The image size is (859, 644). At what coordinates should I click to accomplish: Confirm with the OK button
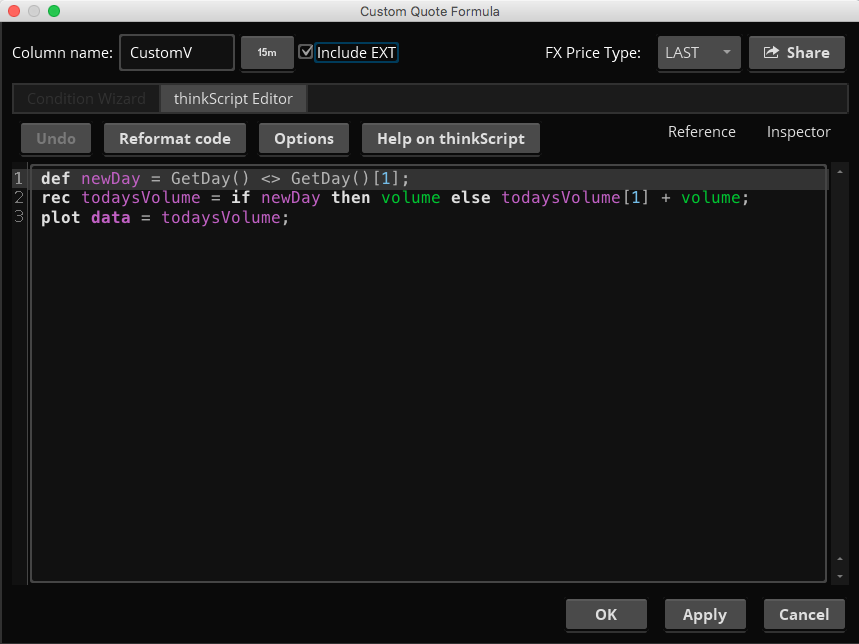point(606,614)
